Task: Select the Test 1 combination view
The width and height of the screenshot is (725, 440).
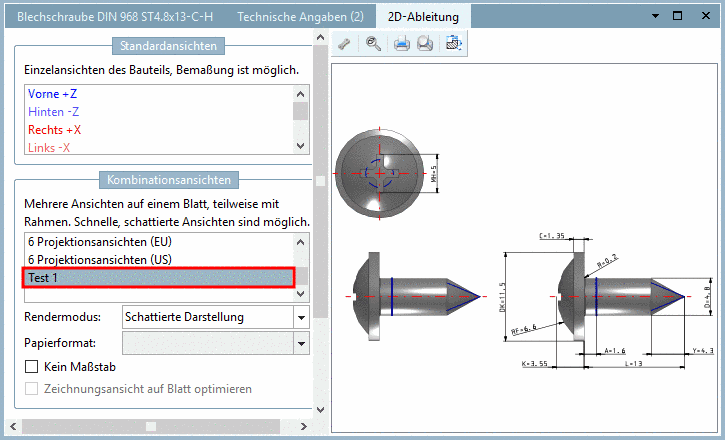Action: click(159, 278)
